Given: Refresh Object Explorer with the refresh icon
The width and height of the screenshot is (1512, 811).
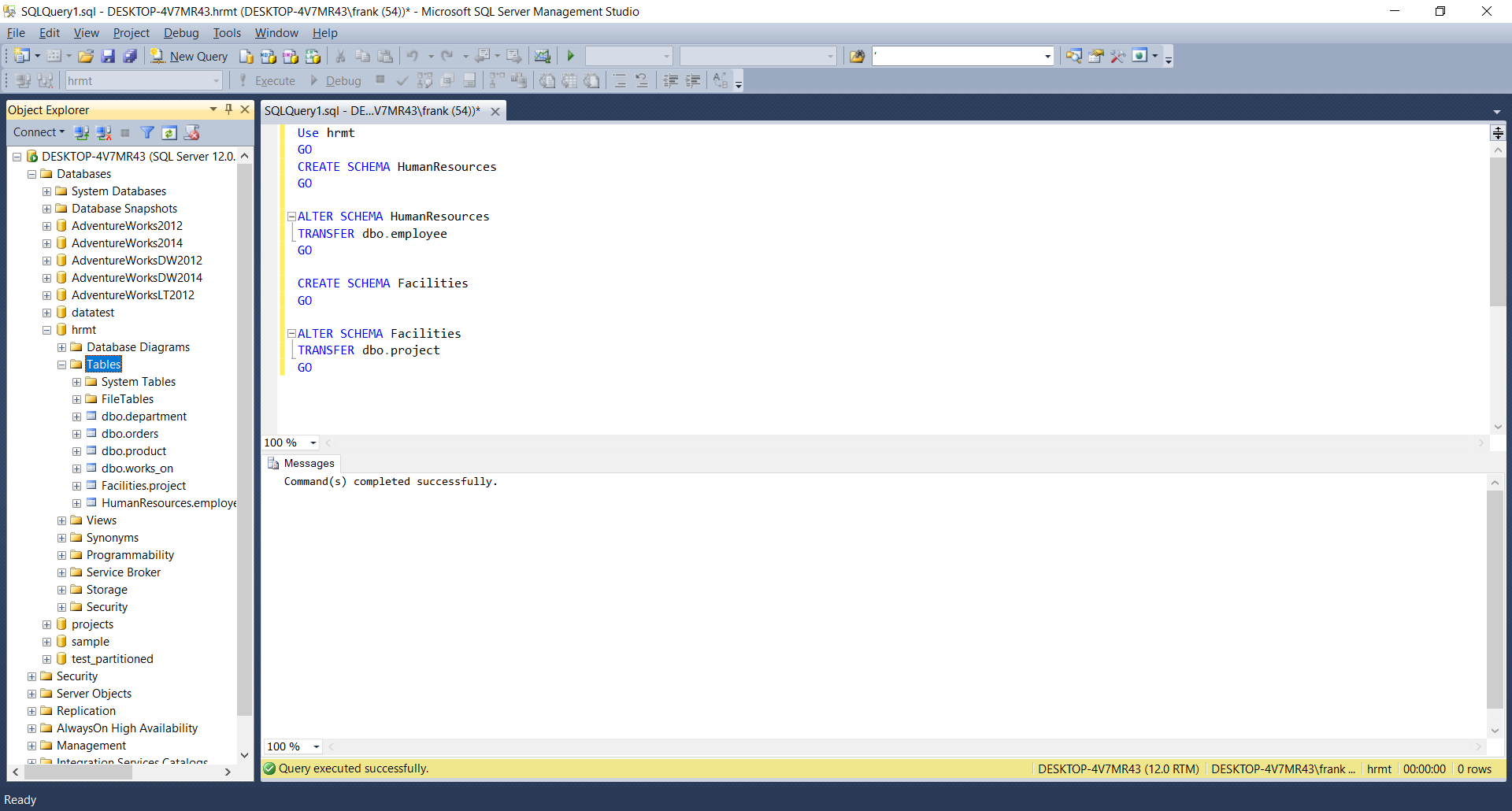Looking at the screenshot, I should (169, 132).
